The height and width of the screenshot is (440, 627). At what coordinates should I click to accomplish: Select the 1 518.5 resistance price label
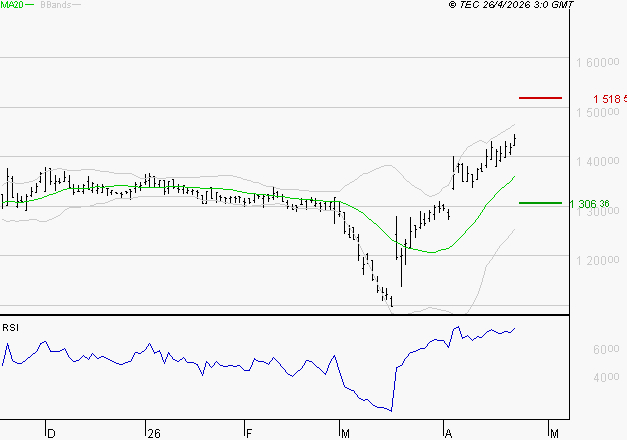pos(608,99)
